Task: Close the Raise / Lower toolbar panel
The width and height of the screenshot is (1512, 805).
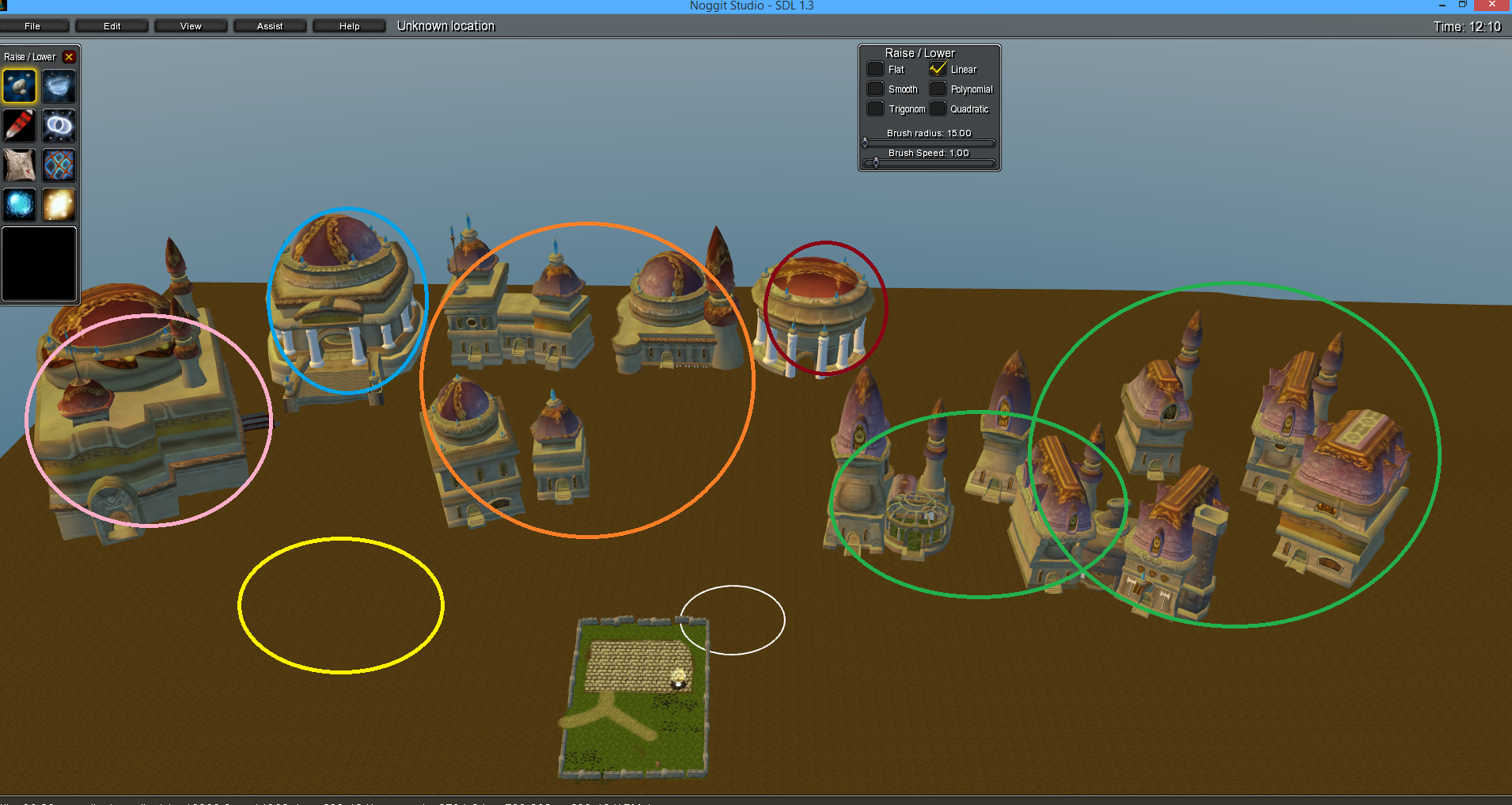Action: (x=69, y=57)
